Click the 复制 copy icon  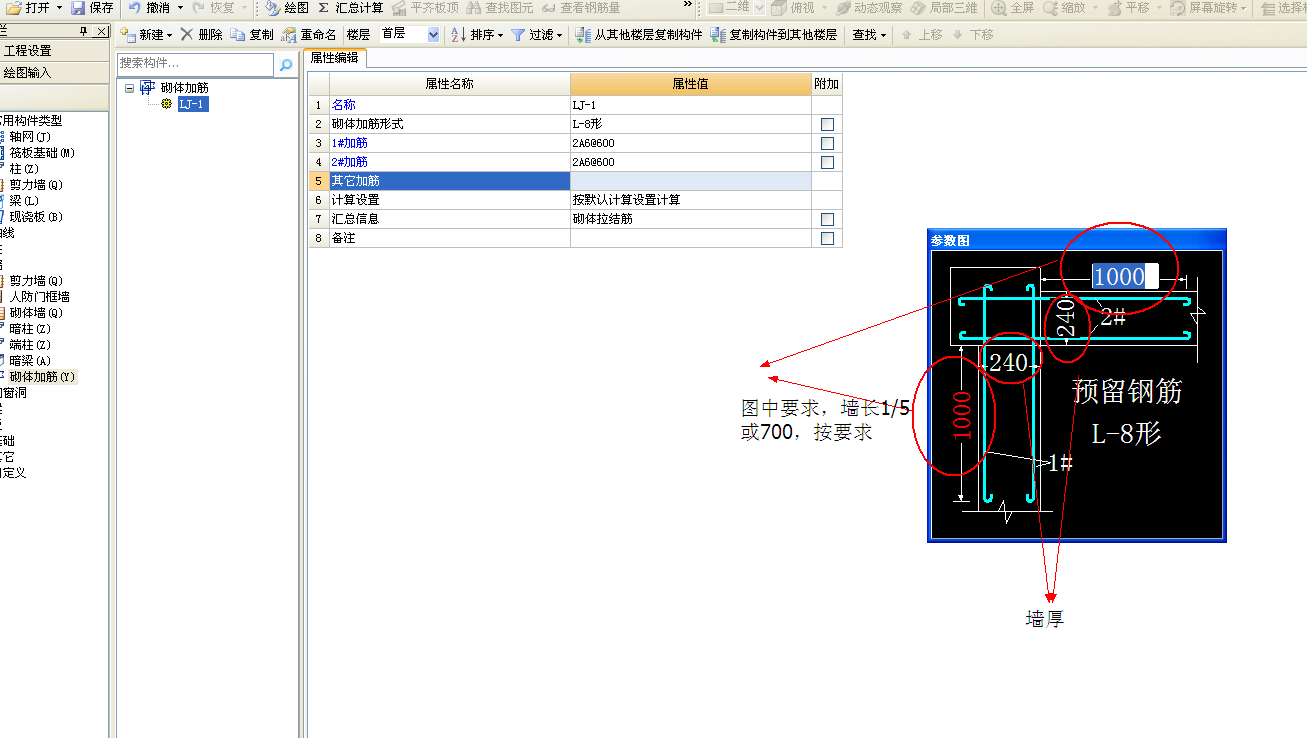pos(238,35)
